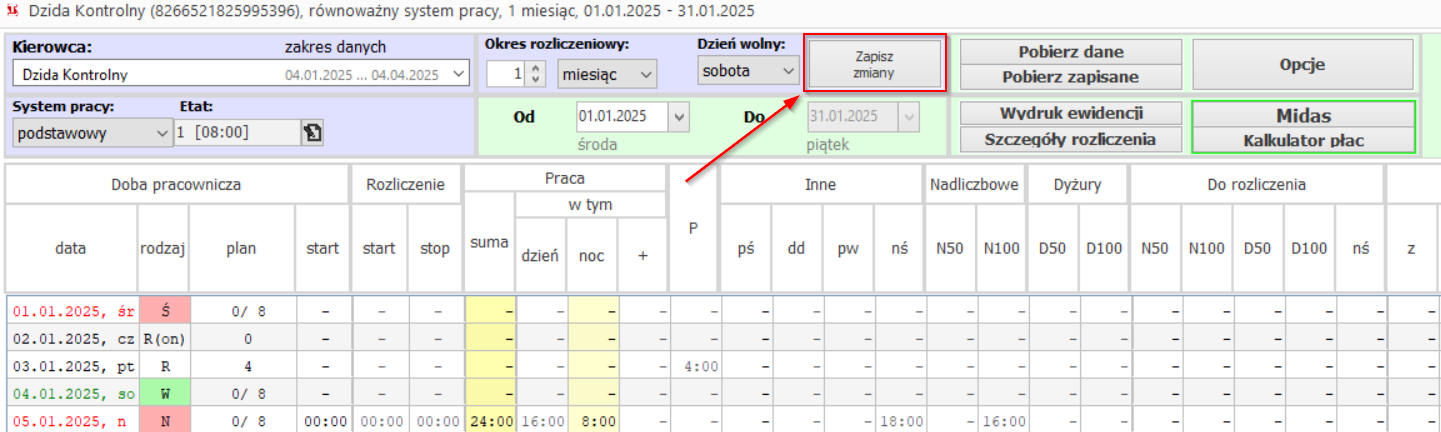Screen dimensions: 1441x432
Task: Open the disabled Do date dropdown arrow
Action: [908, 116]
